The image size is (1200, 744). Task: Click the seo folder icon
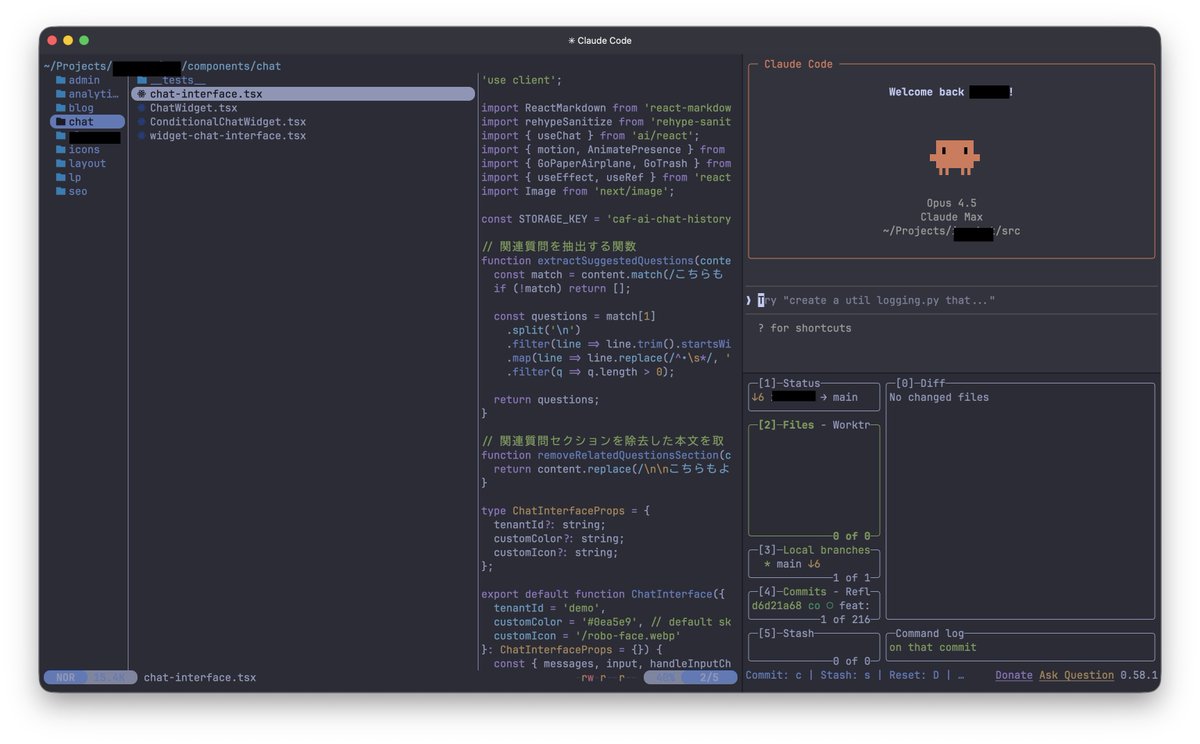point(62,190)
